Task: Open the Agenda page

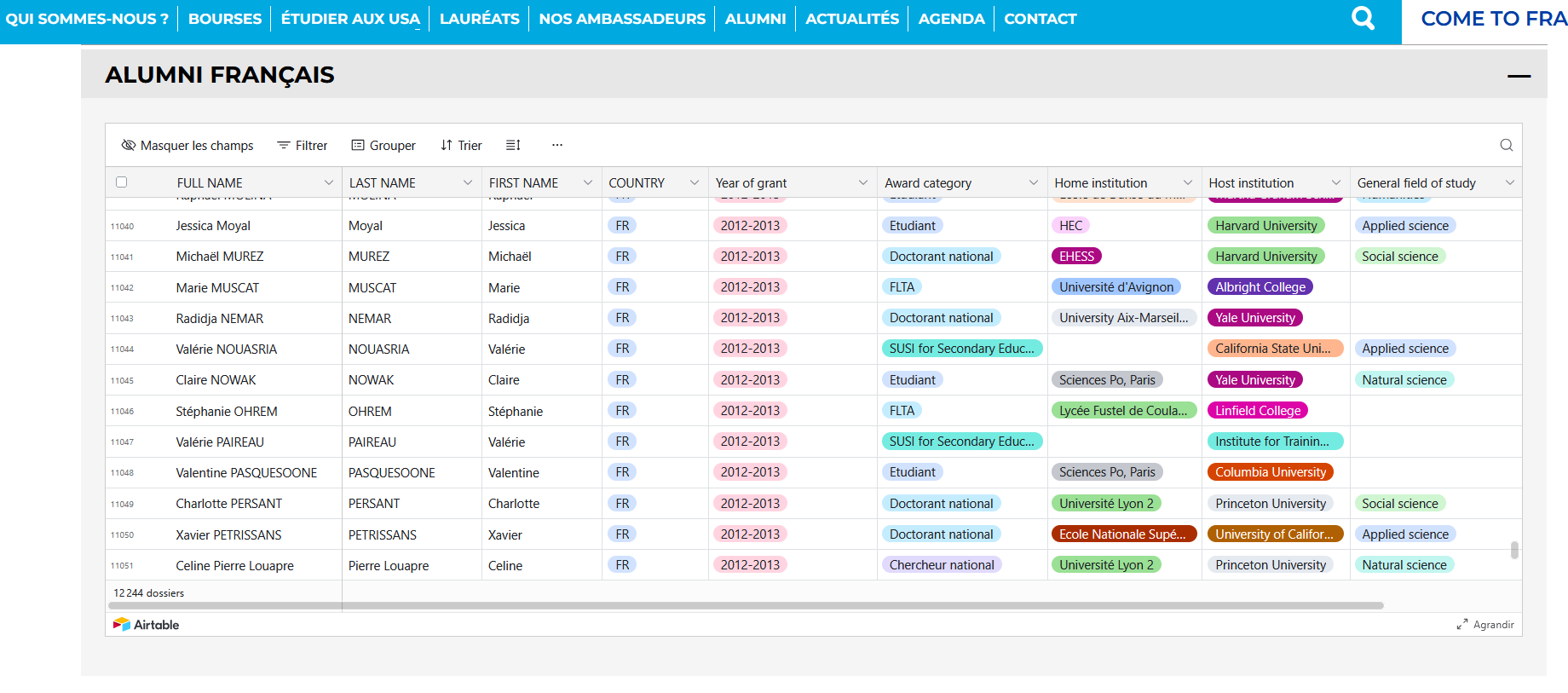Action: pyautogui.click(x=952, y=19)
